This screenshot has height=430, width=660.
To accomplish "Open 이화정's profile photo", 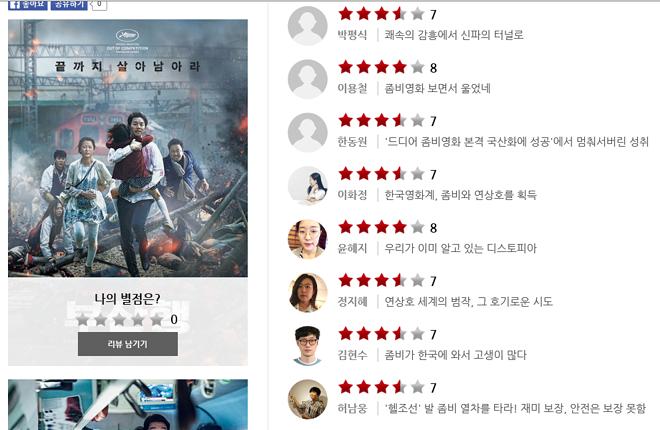I will coord(308,186).
